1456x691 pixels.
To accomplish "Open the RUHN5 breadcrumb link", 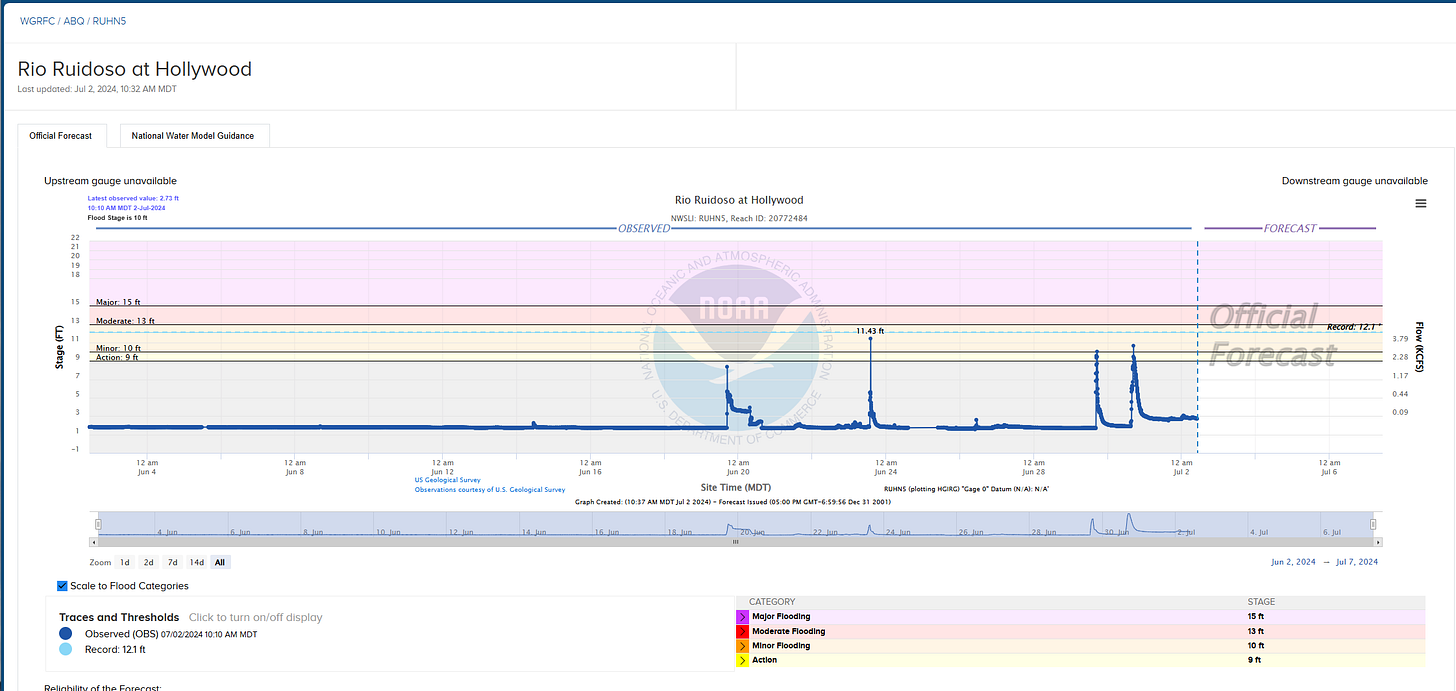I will [110, 20].
